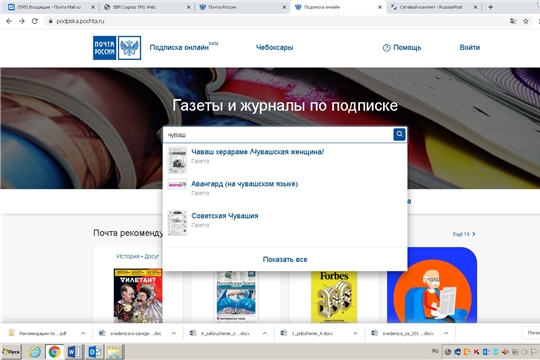Open Outlook from the taskbar

(x=94, y=352)
